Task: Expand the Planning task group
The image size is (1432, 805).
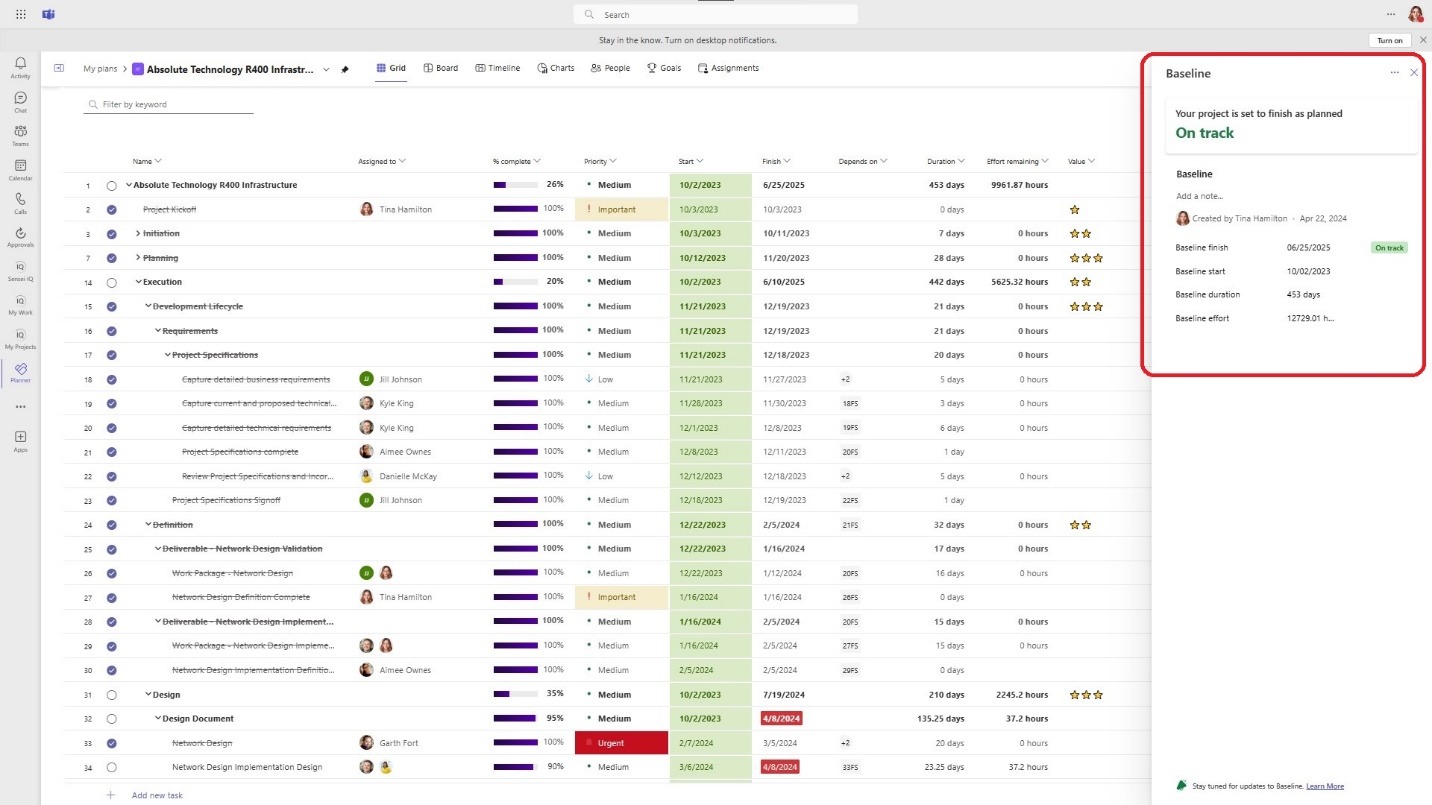Action: (138, 258)
